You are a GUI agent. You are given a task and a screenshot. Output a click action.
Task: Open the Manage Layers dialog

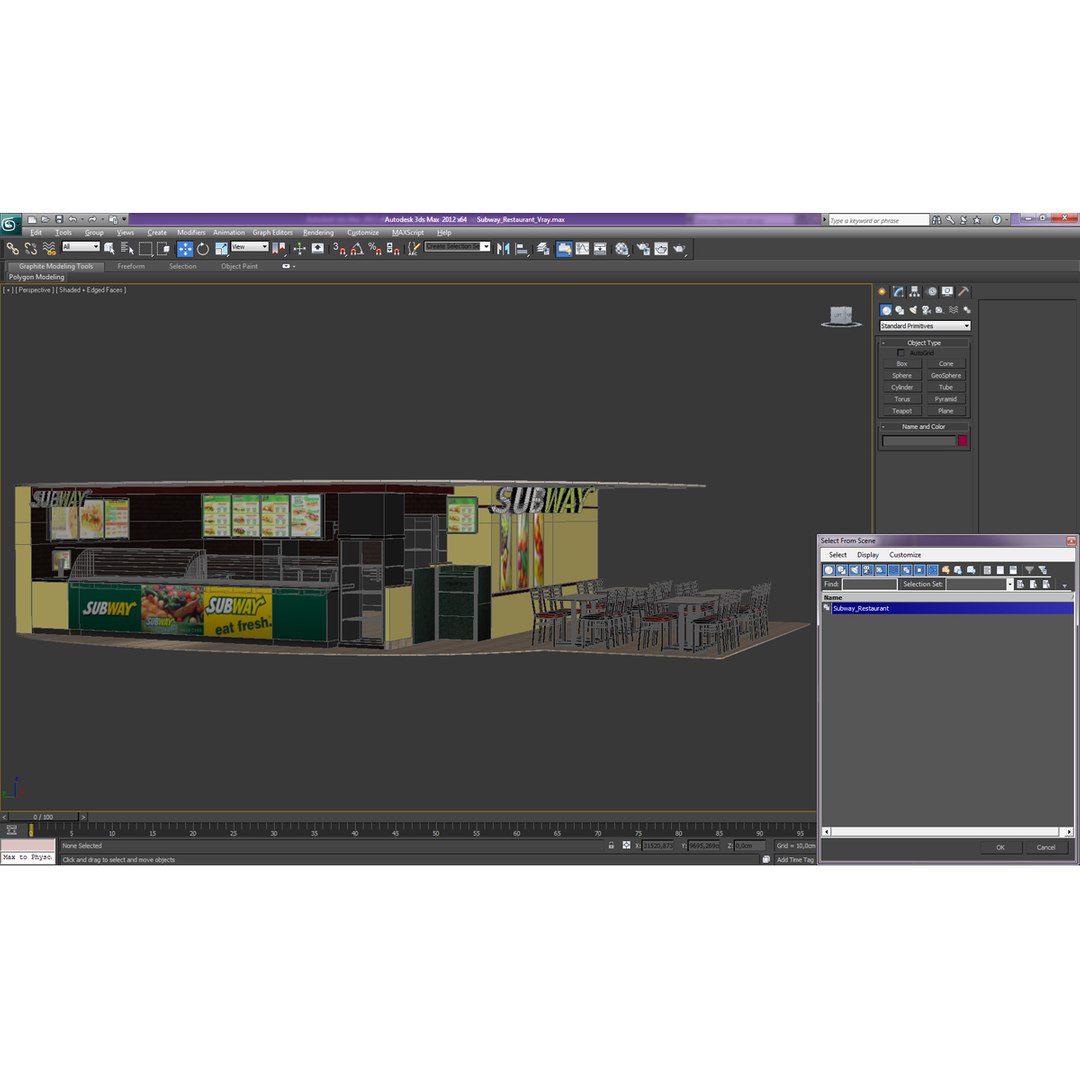tap(542, 249)
